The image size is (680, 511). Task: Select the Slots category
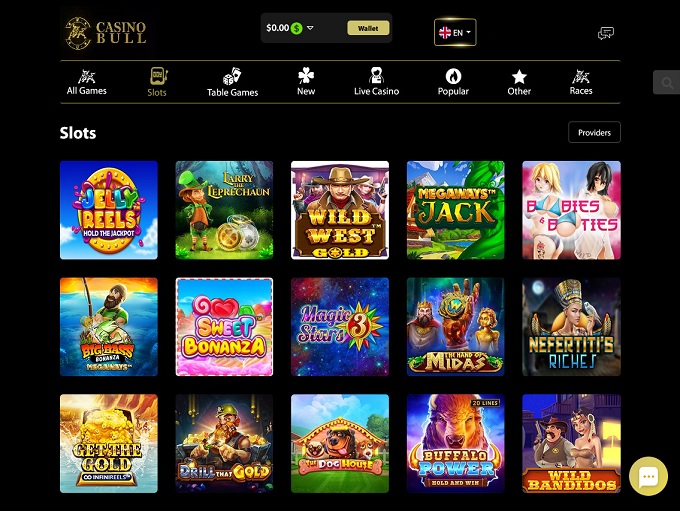pyautogui.click(x=157, y=82)
